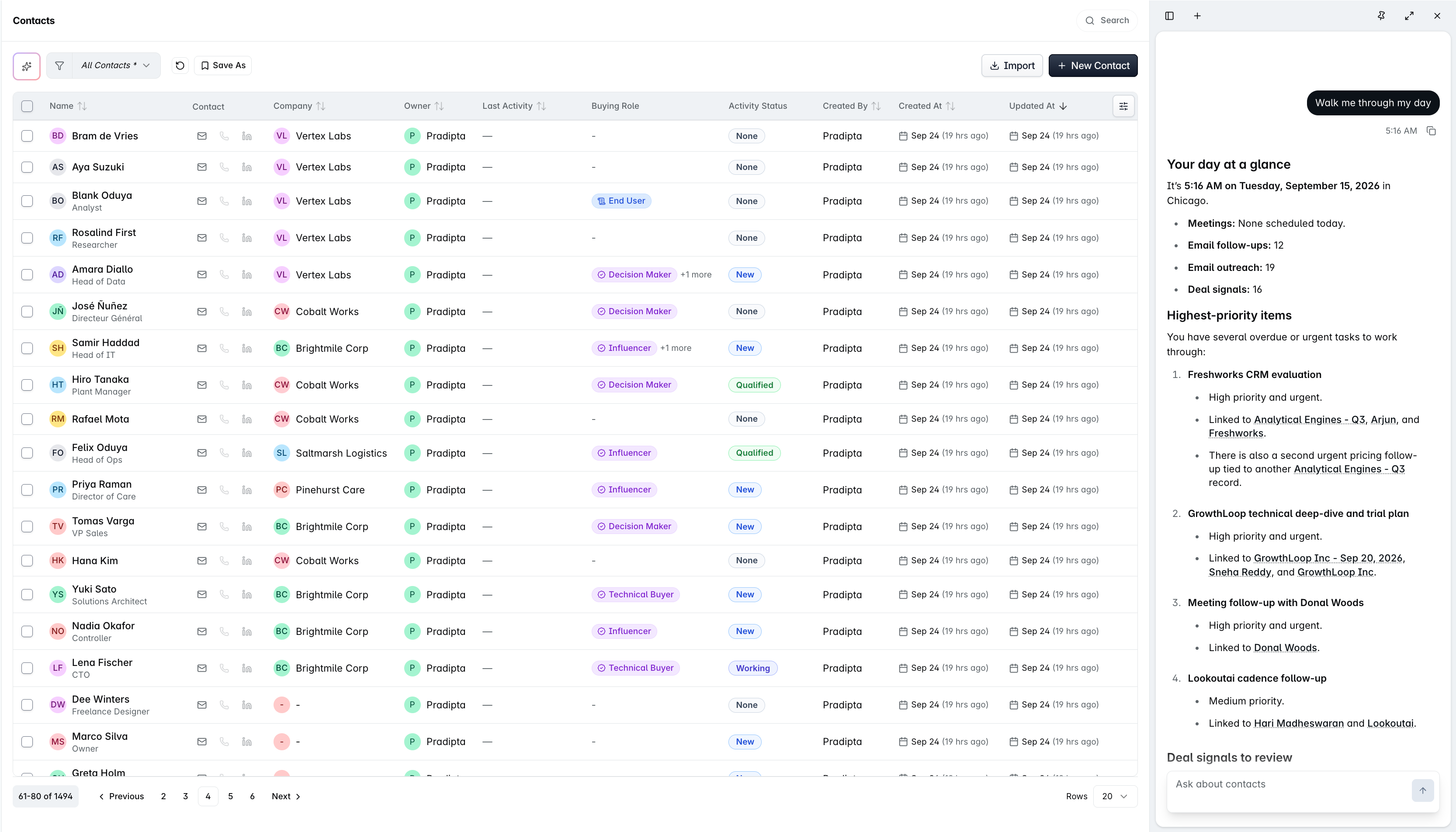This screenshot has height=832, width=1456.
Task: Sort by Updated At down arrow
Action: click(x=1063, y=106)
